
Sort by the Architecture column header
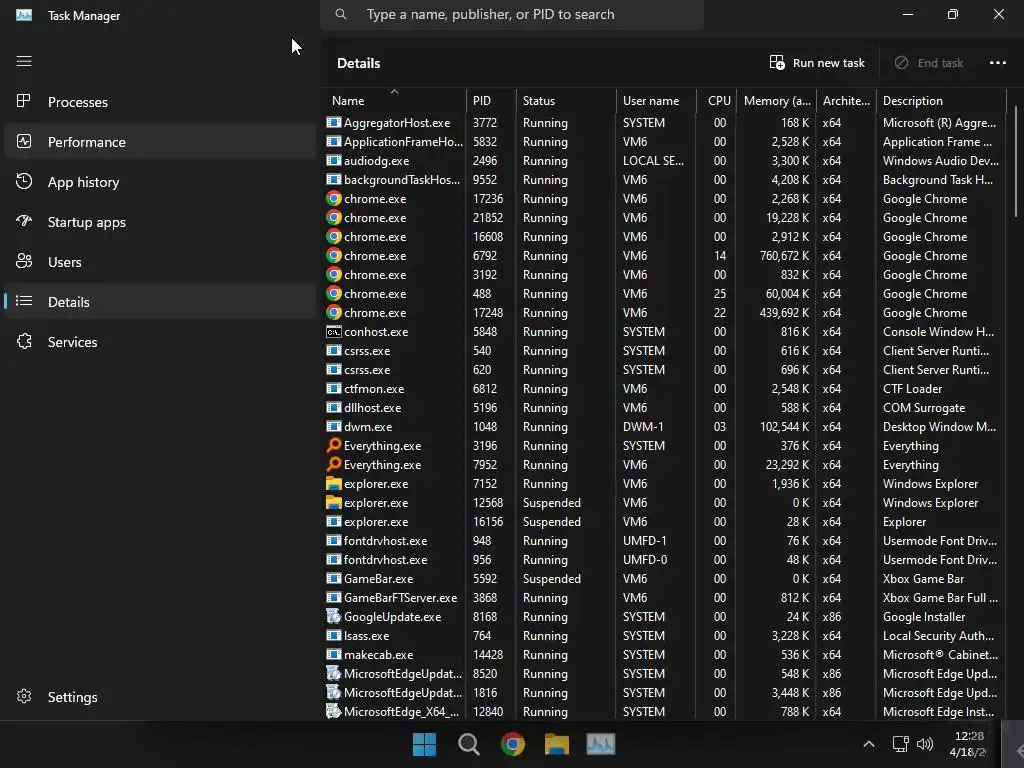(x=846, y=100)
